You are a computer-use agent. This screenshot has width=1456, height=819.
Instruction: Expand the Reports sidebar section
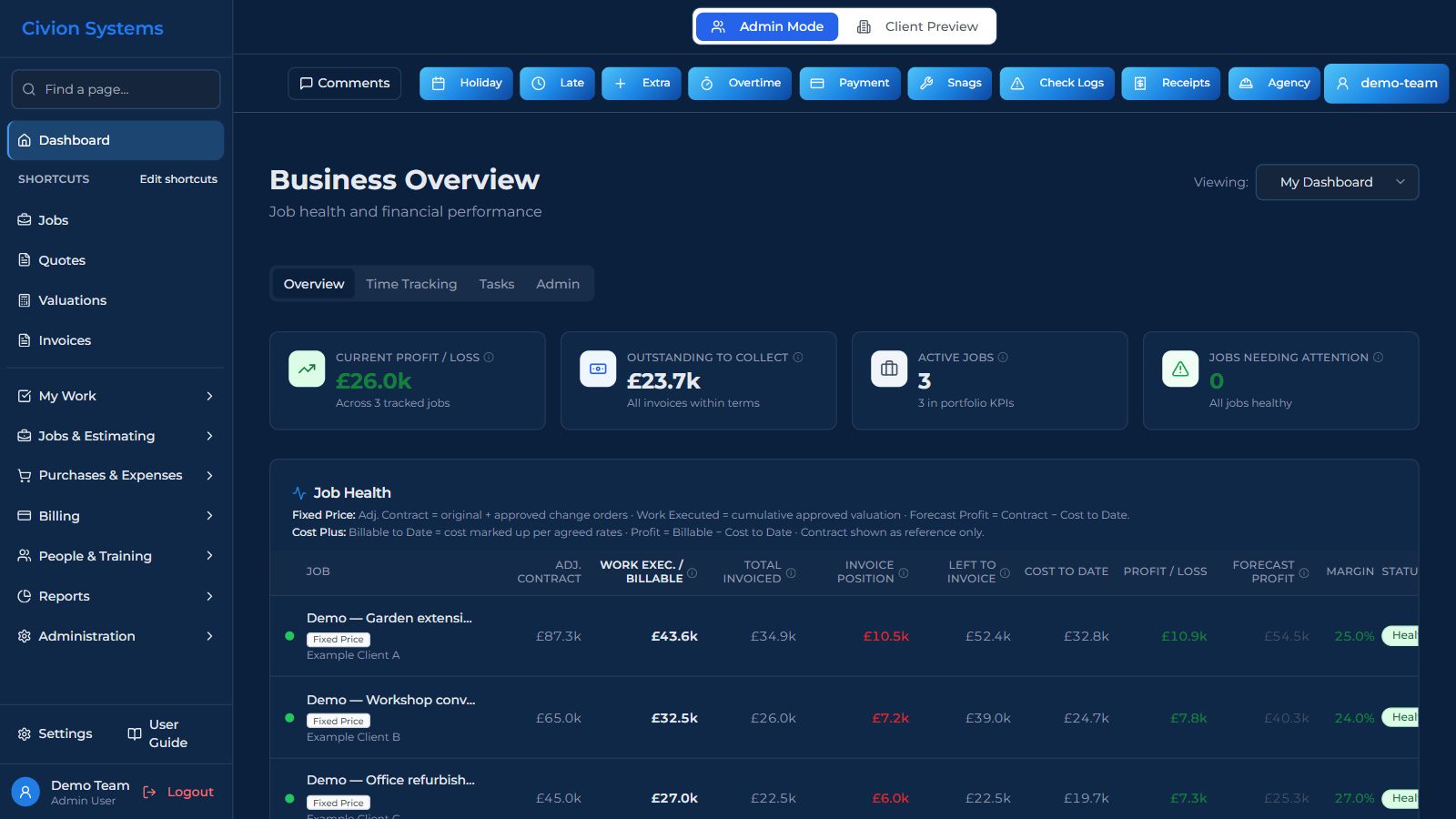[x=116, y=596]
